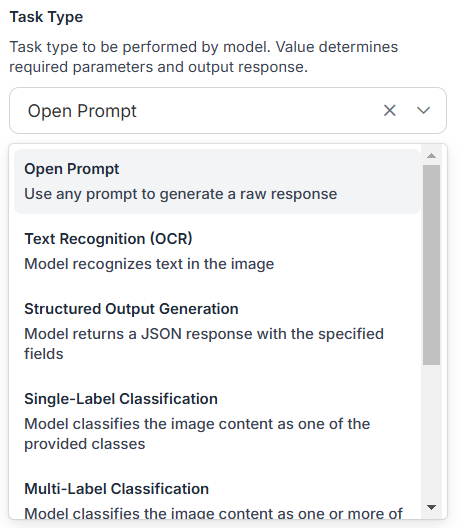
Task: Click the gray scrollbar thumb in options list
Action: click(431, 265)
